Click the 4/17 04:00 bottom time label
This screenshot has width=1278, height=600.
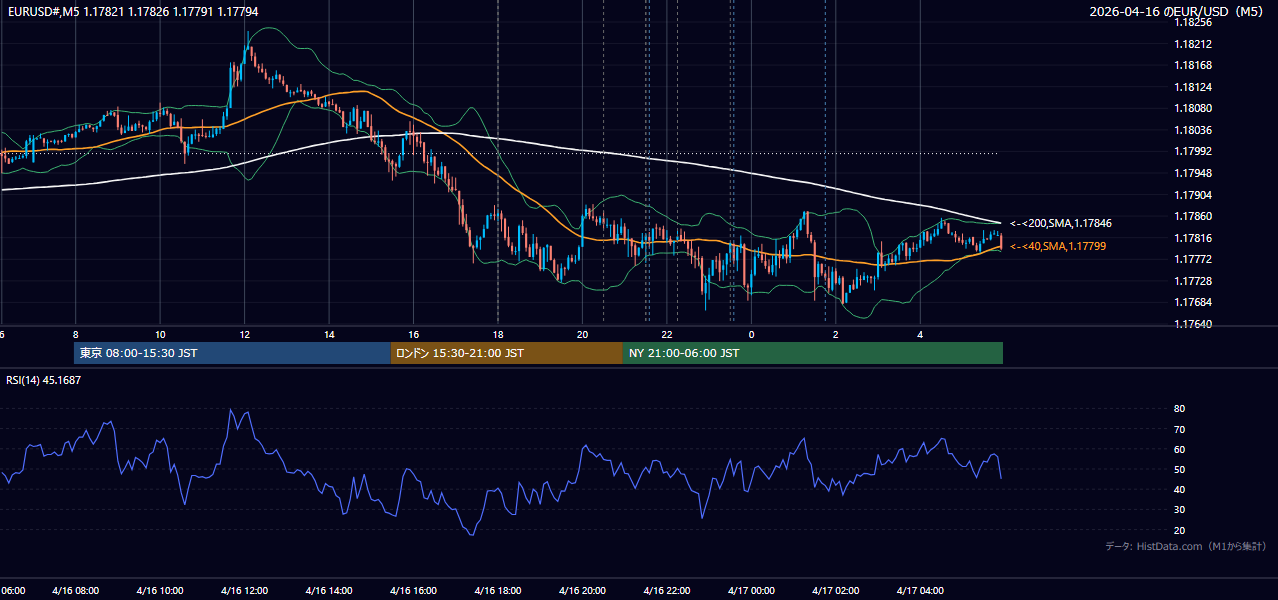coord(920,591)
